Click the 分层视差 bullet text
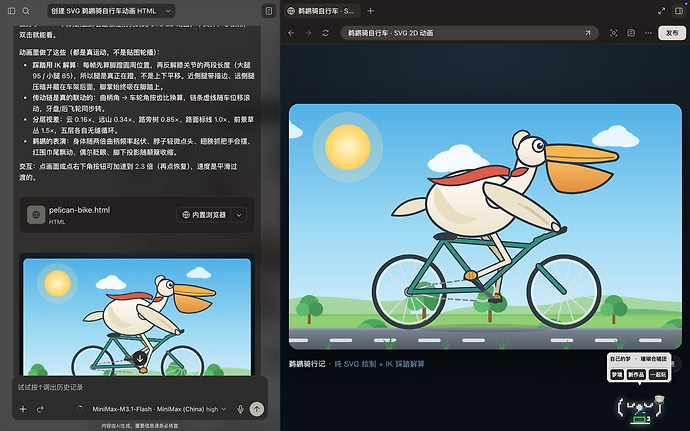Viewport: 690px width, 431px height. tap(143, 125)
